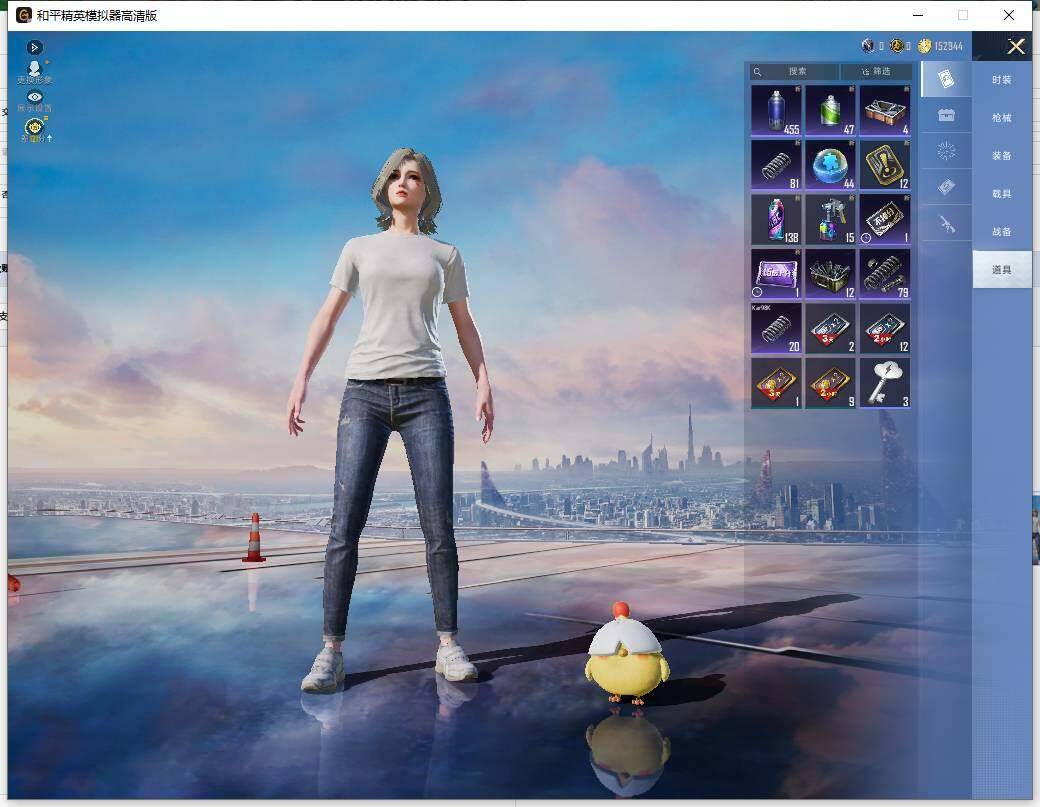Select the tool parts crate item (12)
The height and width of the screenshot is (807, 1040).
pos(830,274)
